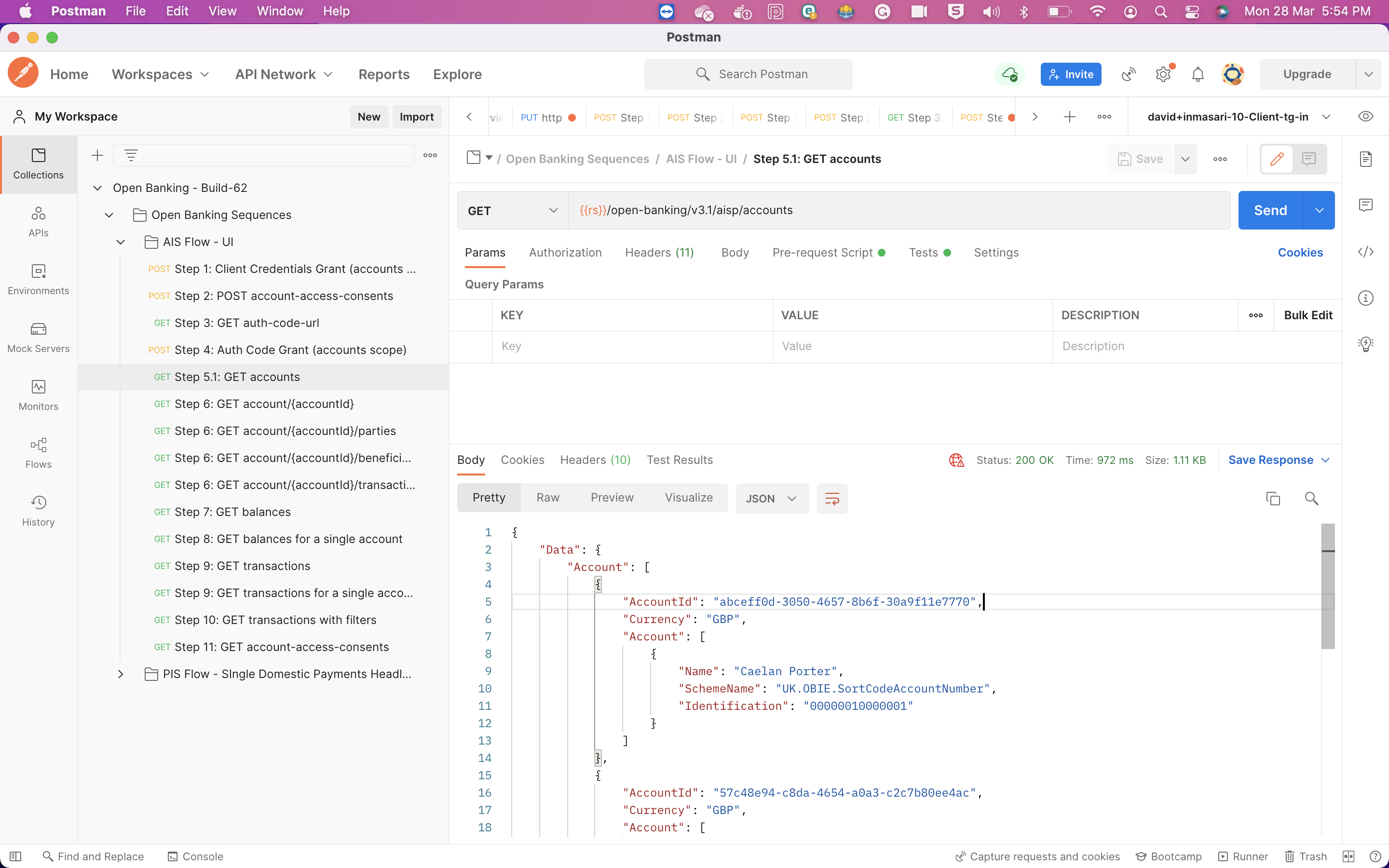The height and width of the screenshot is (868, 1389).
Task: Search the response body with magnifier icon
Action: coord(1311,498)
